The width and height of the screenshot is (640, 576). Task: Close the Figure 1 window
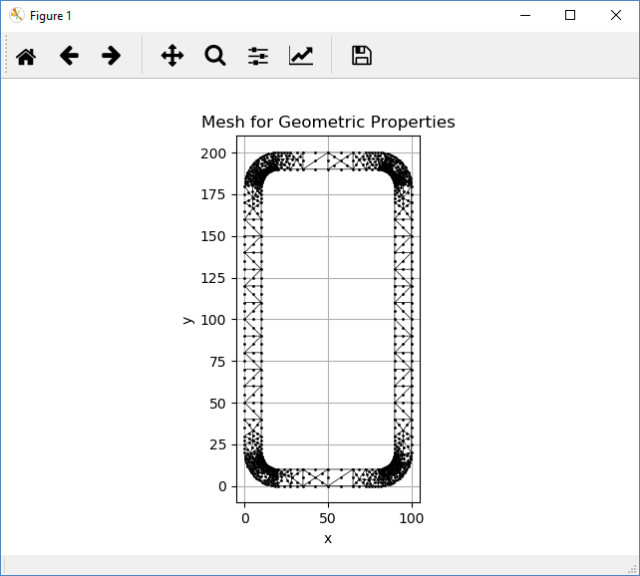click(x=616, y=16)
